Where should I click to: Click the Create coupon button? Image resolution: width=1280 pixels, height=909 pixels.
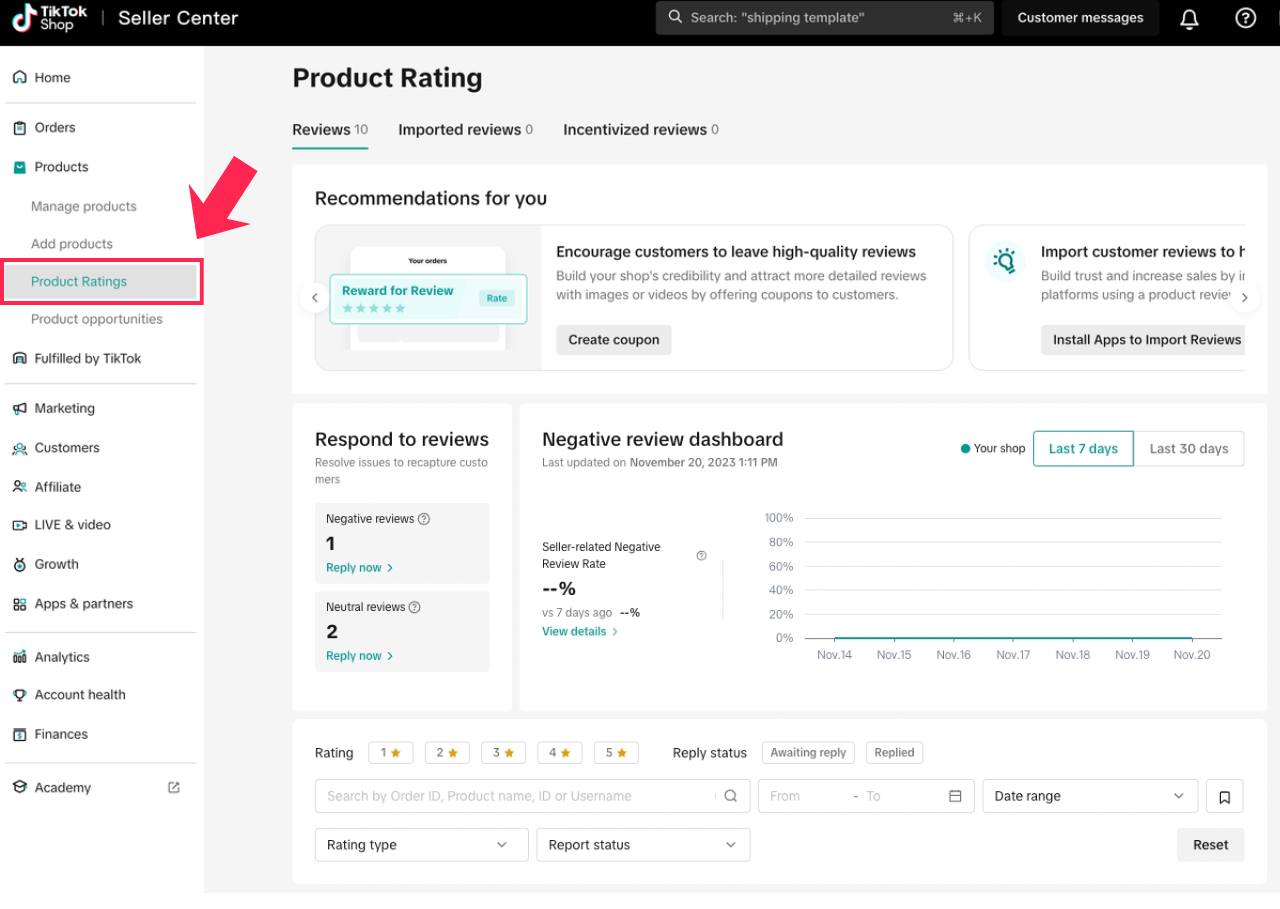[x=614, y=340]
